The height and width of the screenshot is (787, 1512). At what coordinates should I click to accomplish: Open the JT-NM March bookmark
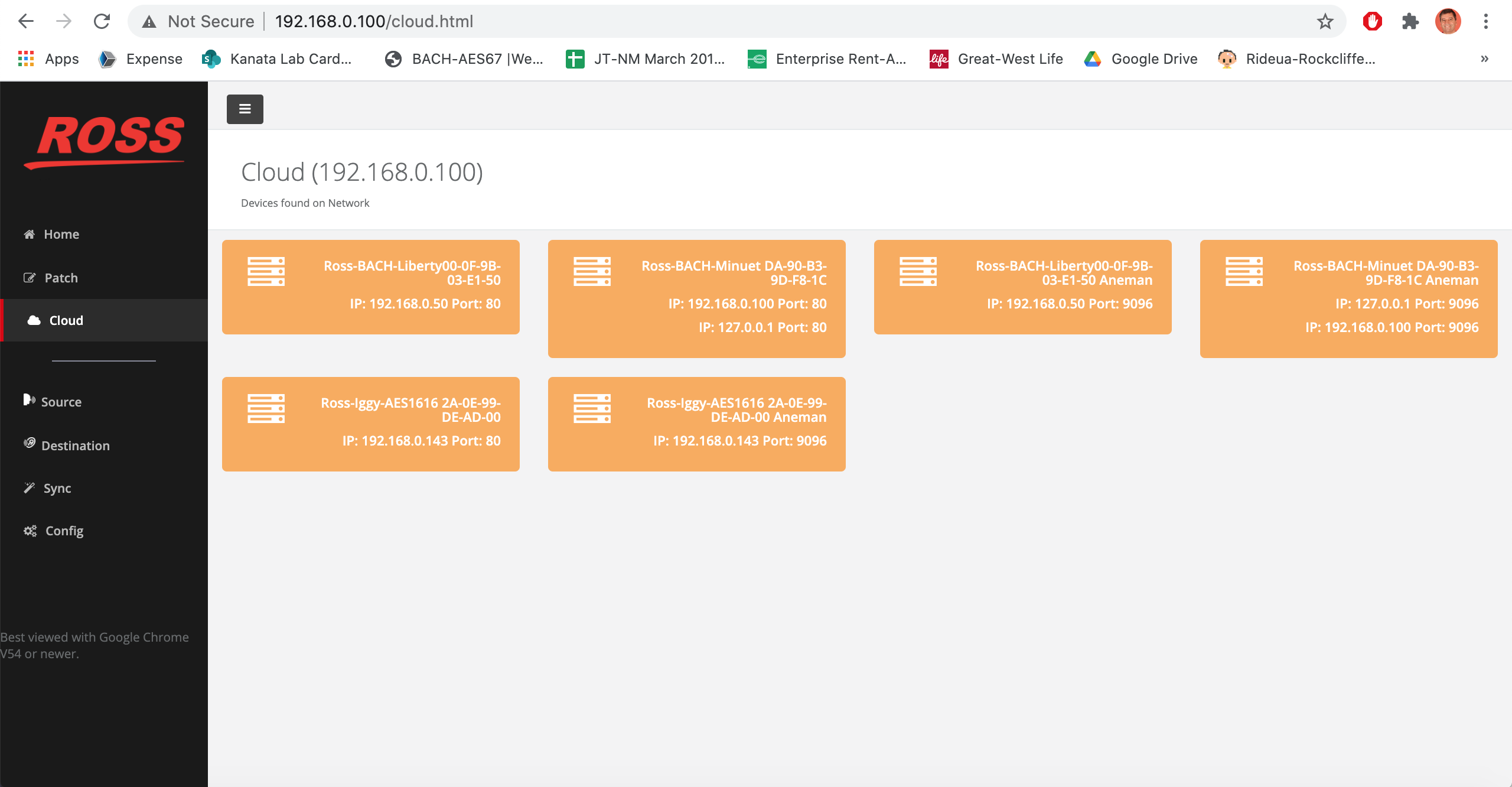646,58
